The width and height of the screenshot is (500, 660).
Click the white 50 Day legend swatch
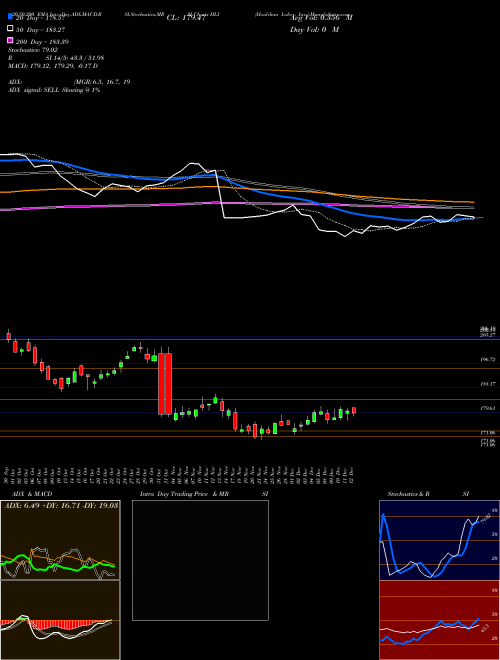pyautogui.click(x=11, y=29)
